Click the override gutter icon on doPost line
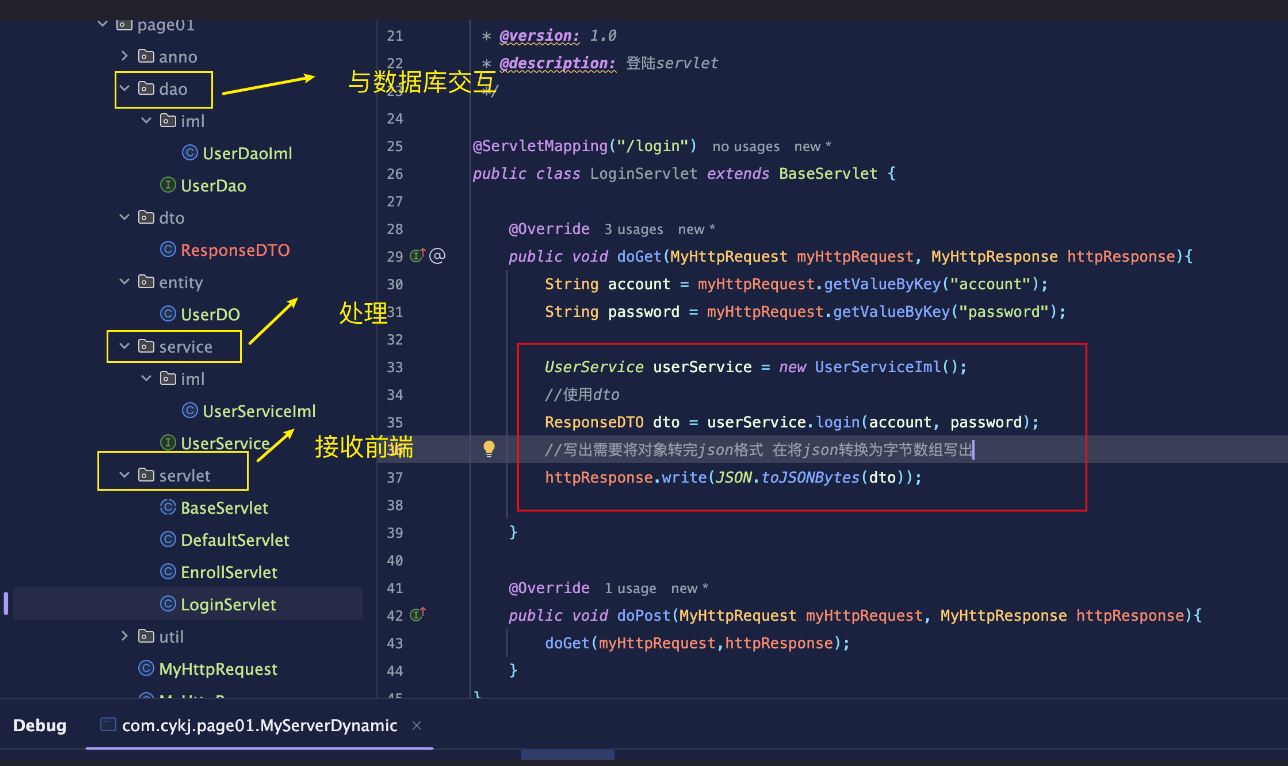Viewport: 1288px width, 766px height. [418, 615]
